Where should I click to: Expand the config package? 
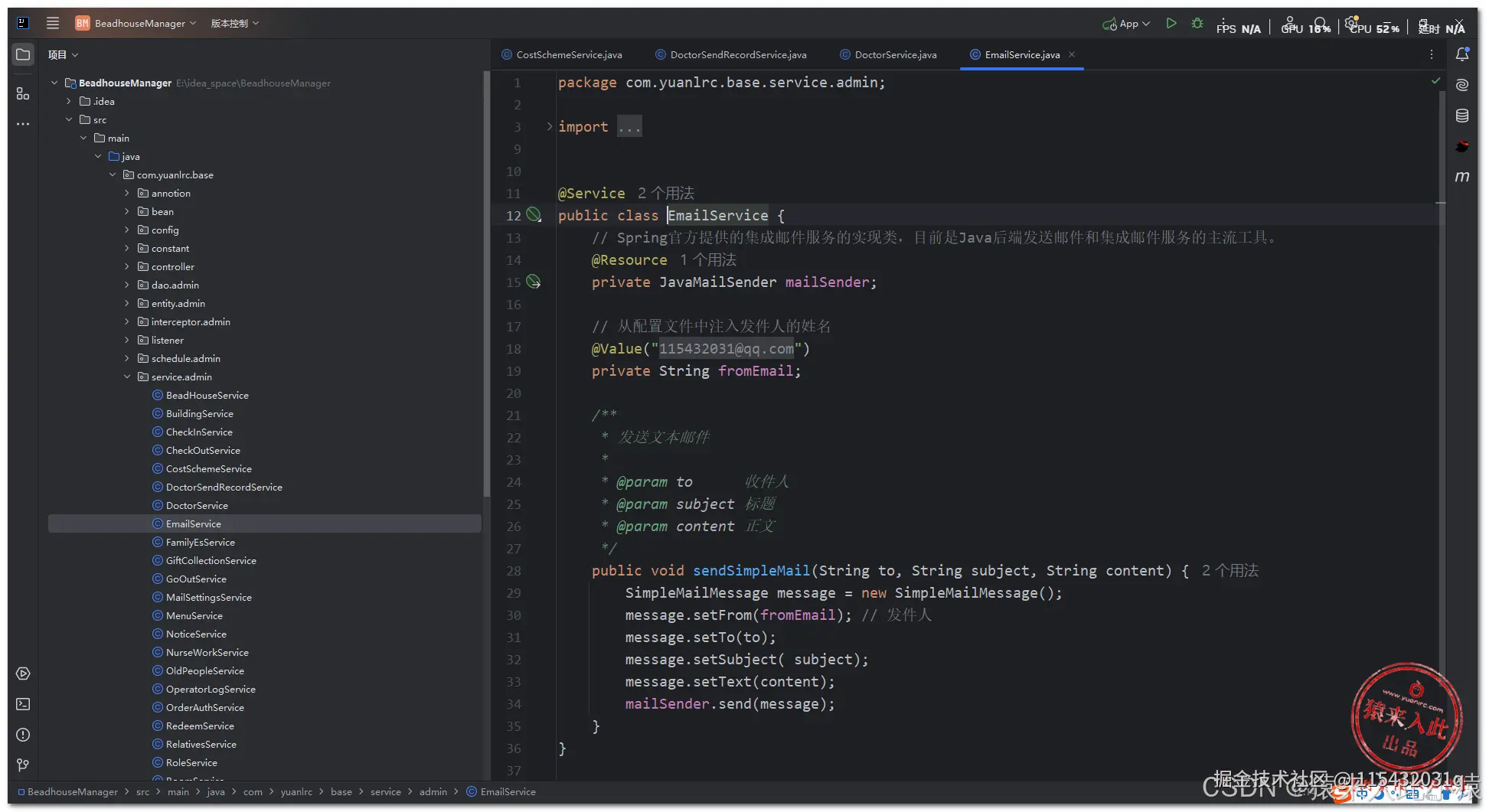point(126,230)
